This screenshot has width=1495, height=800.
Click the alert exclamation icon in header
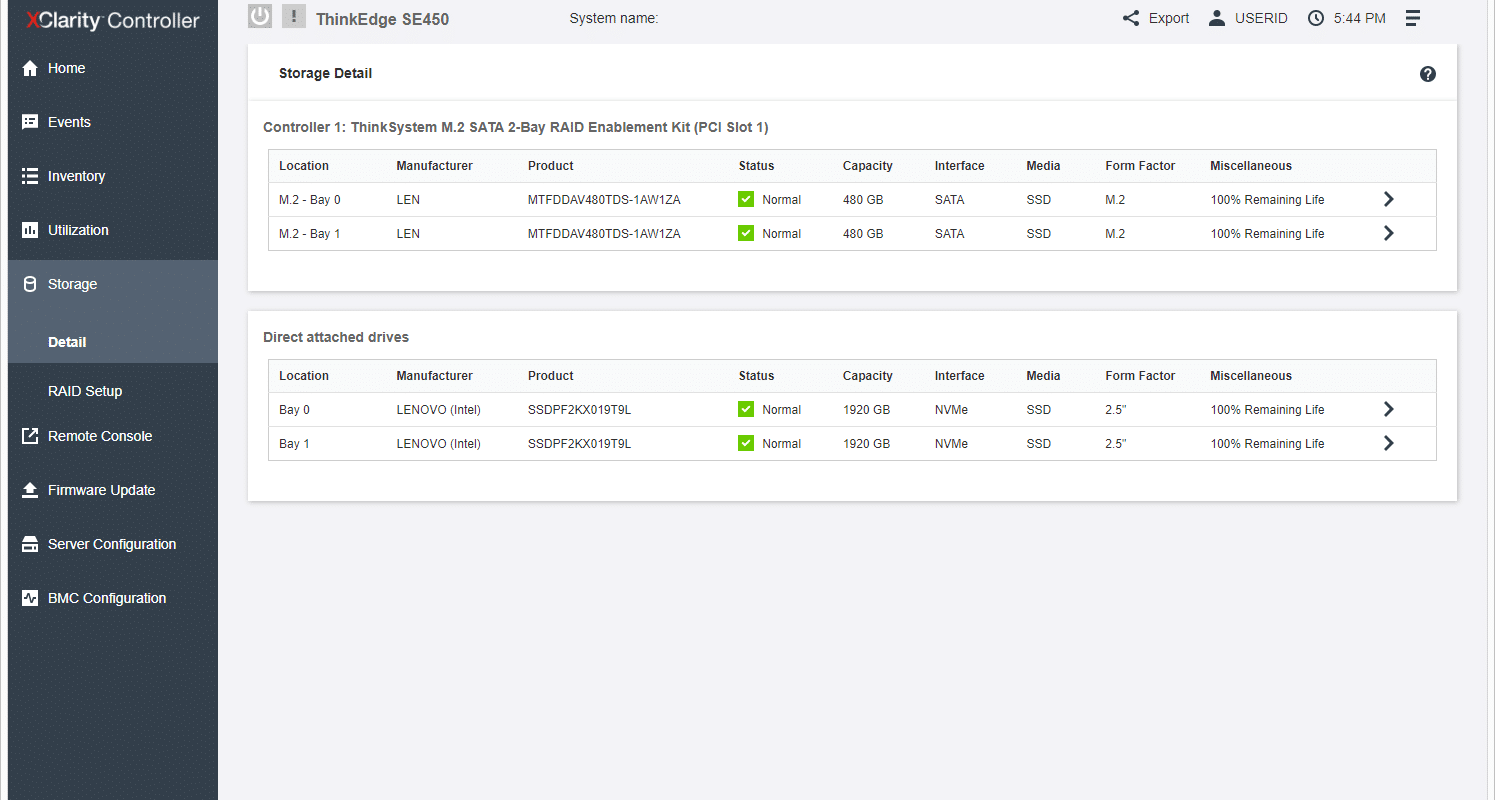294,16
